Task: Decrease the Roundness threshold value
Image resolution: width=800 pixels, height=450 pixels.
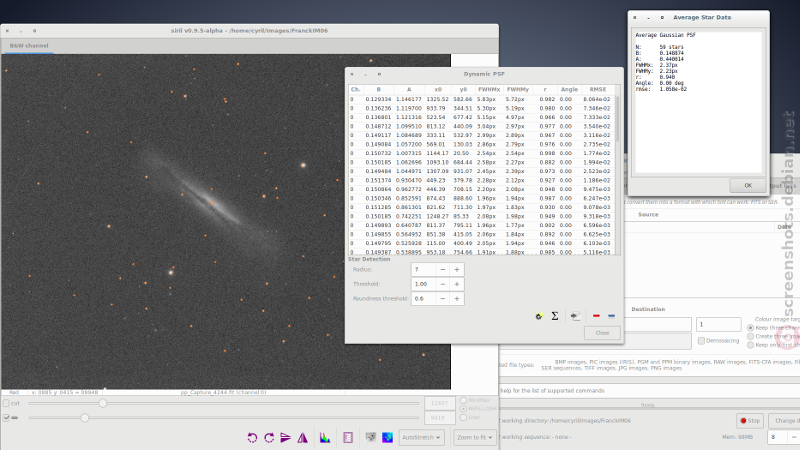Action: [442, 298]
